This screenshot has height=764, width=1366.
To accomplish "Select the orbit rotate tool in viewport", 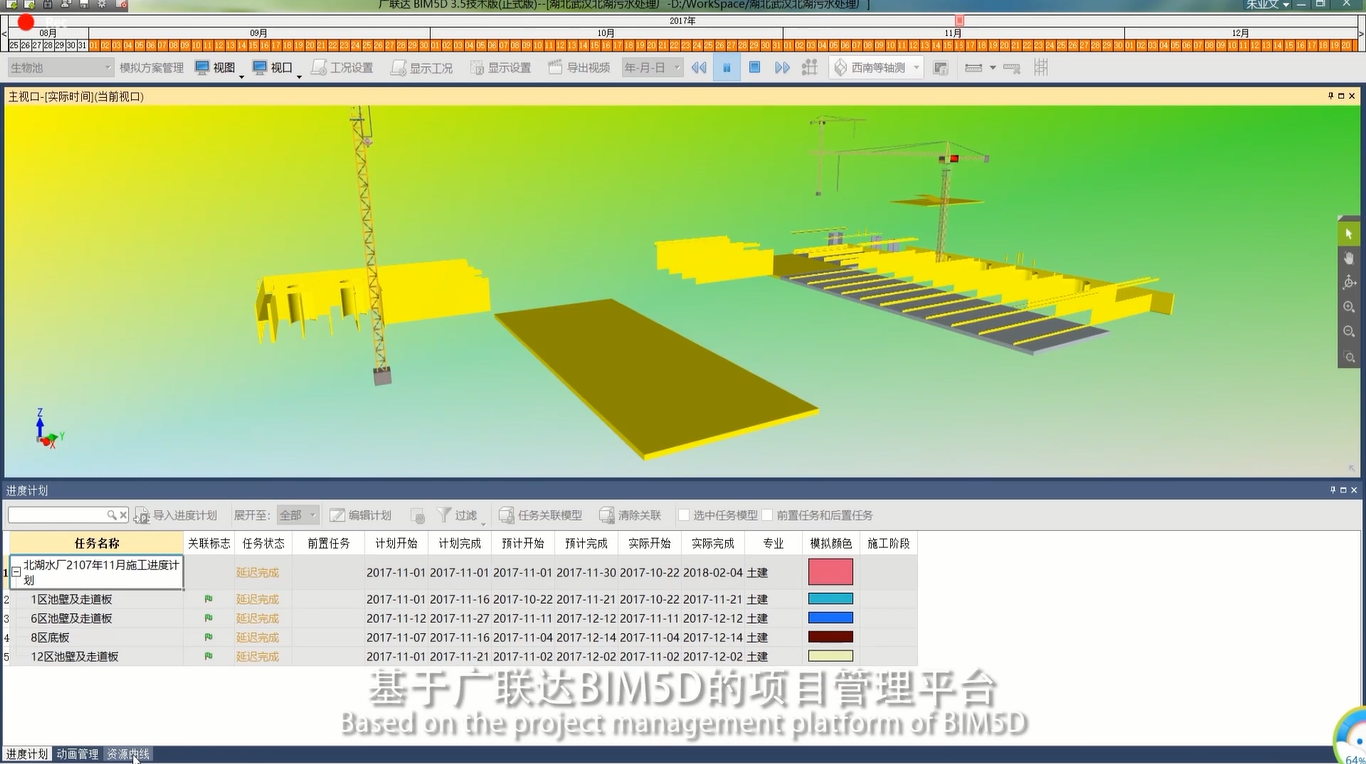I will (x=1349, y=283).
